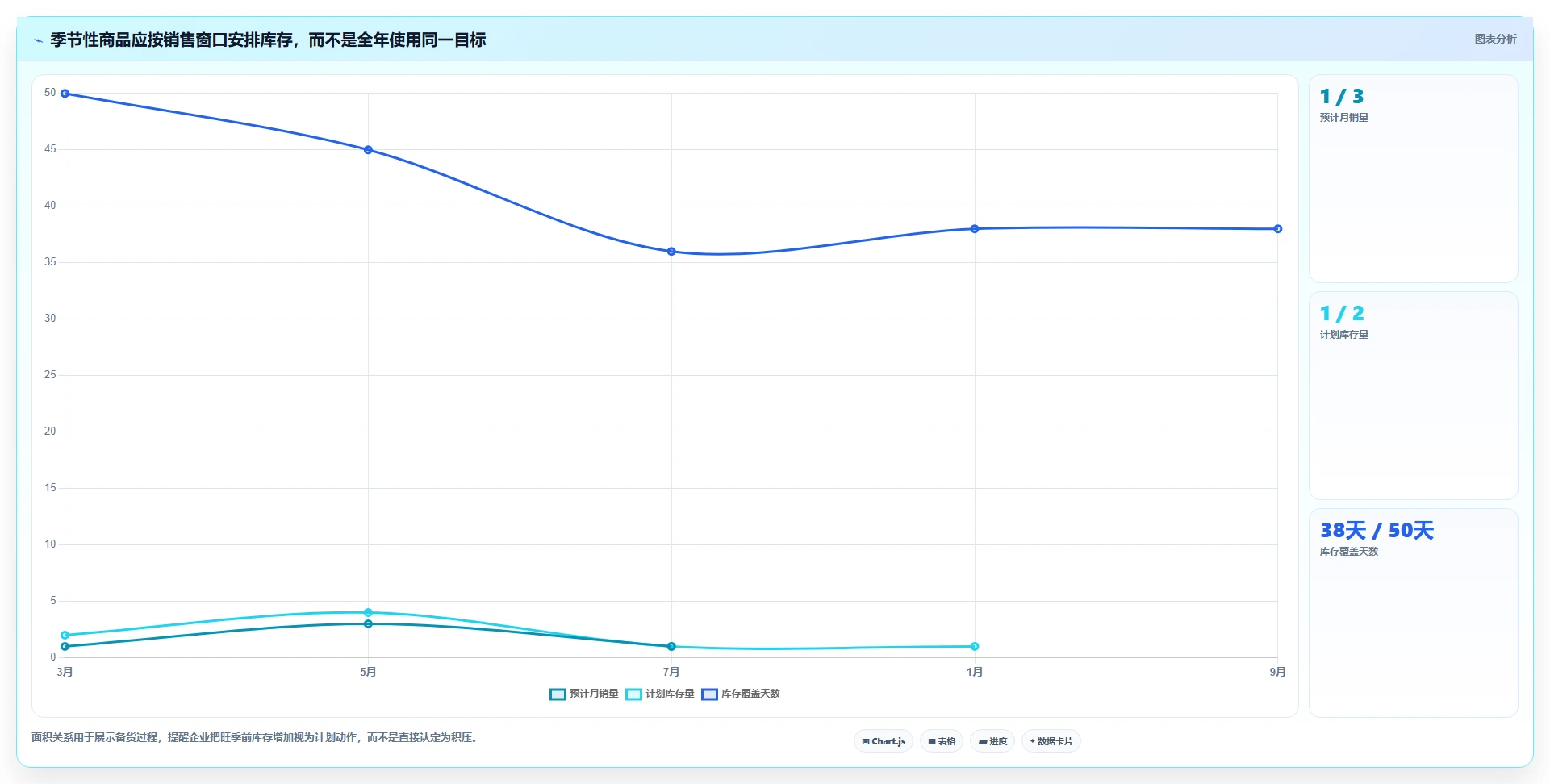Click the chart title starting 季节性商品应按销售窗口

(268, 40)
